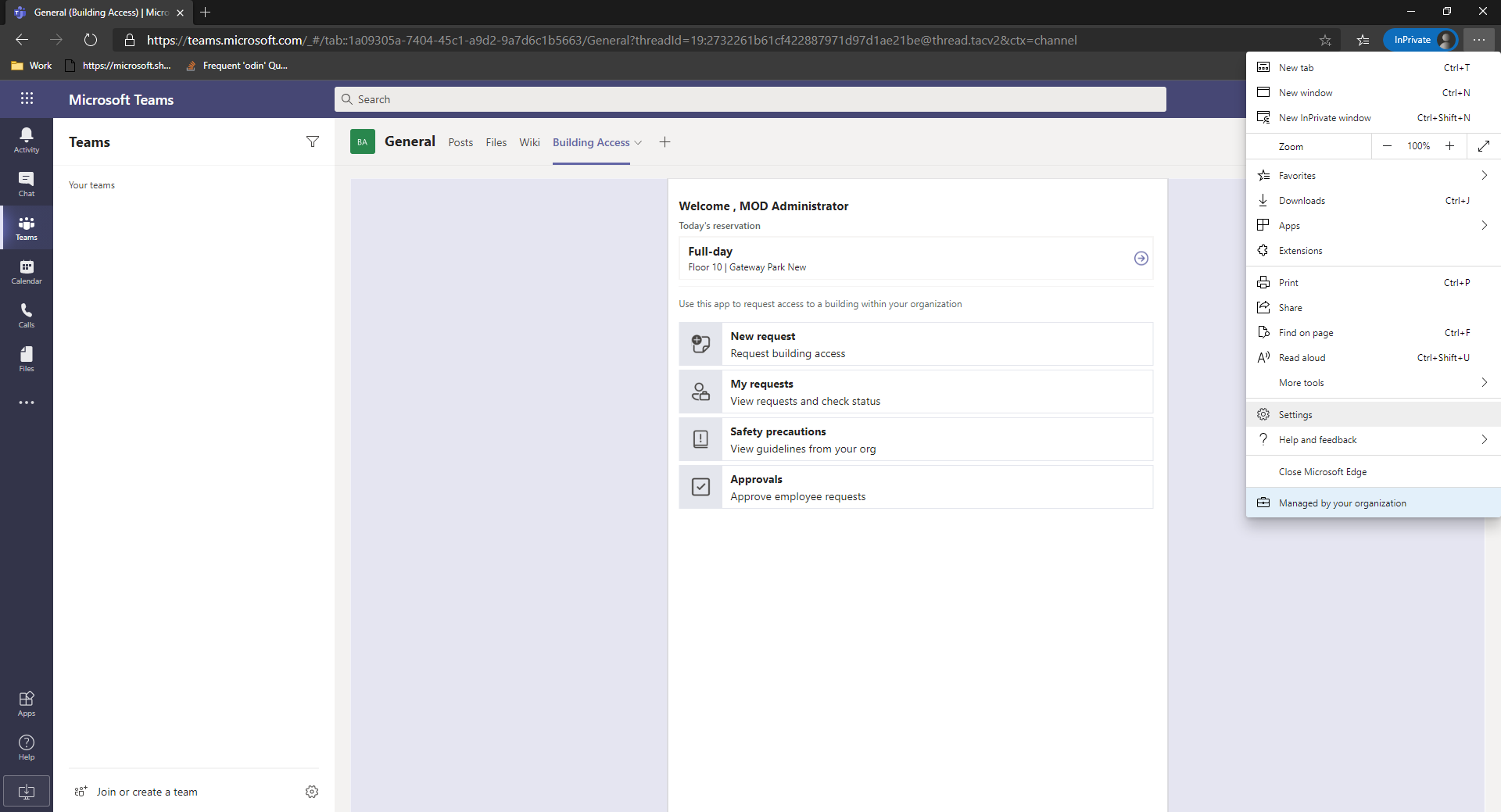Show more apps ellipsis in sidebar
The image size is (1501, 812).
pos(27,402)
